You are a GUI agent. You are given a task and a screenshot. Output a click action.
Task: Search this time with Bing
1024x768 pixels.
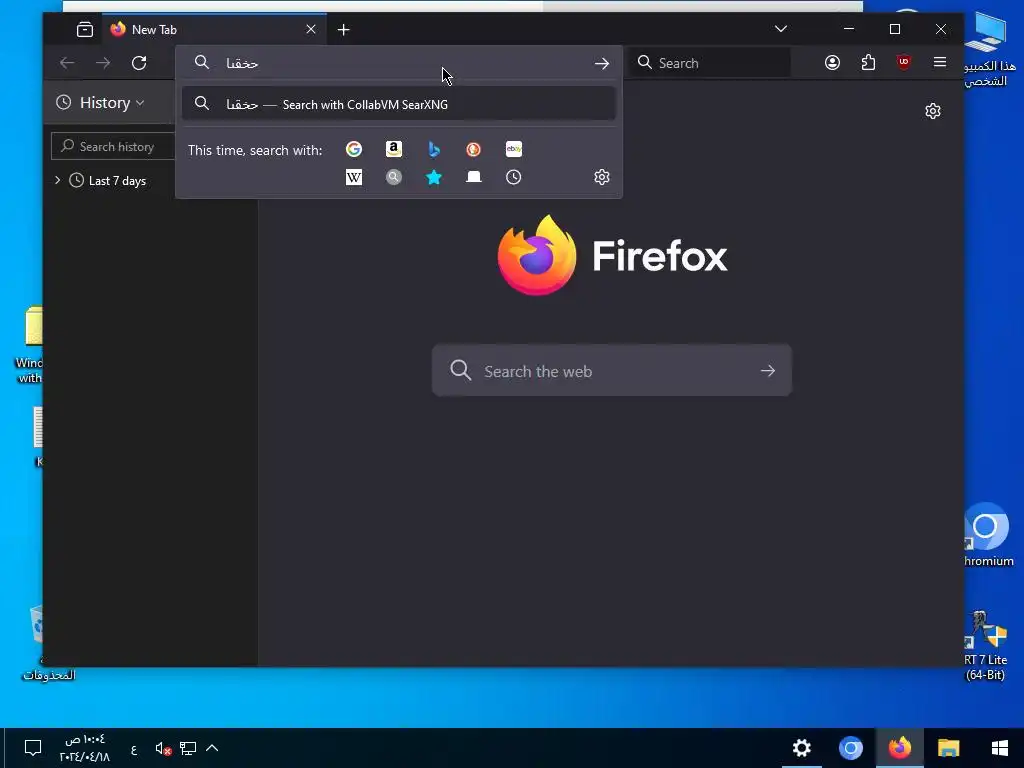point(434,150)
